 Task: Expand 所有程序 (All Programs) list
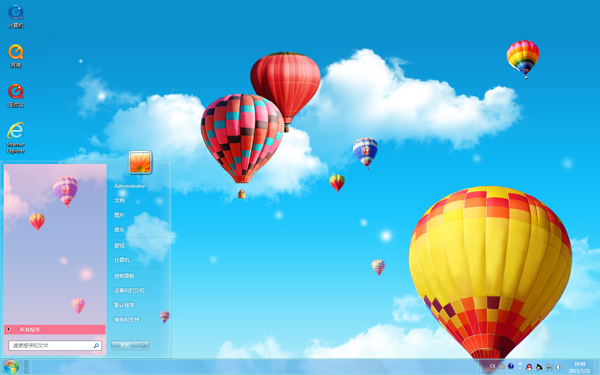(55, 329)
